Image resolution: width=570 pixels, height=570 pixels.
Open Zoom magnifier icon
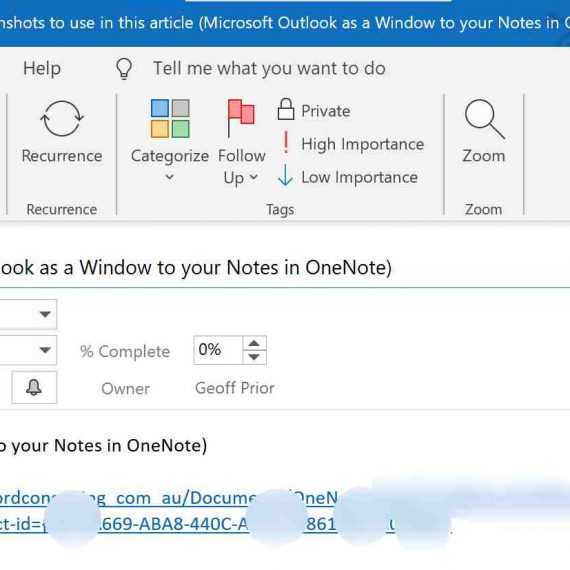pos(484,119)
